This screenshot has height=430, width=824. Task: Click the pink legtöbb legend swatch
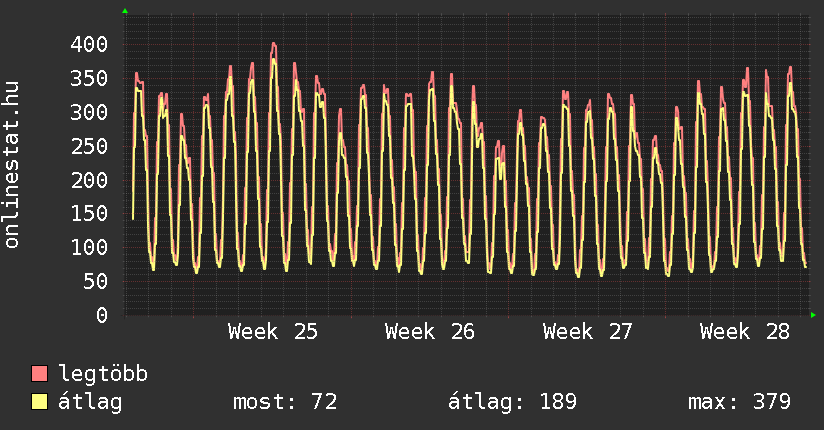coord(39,373)
